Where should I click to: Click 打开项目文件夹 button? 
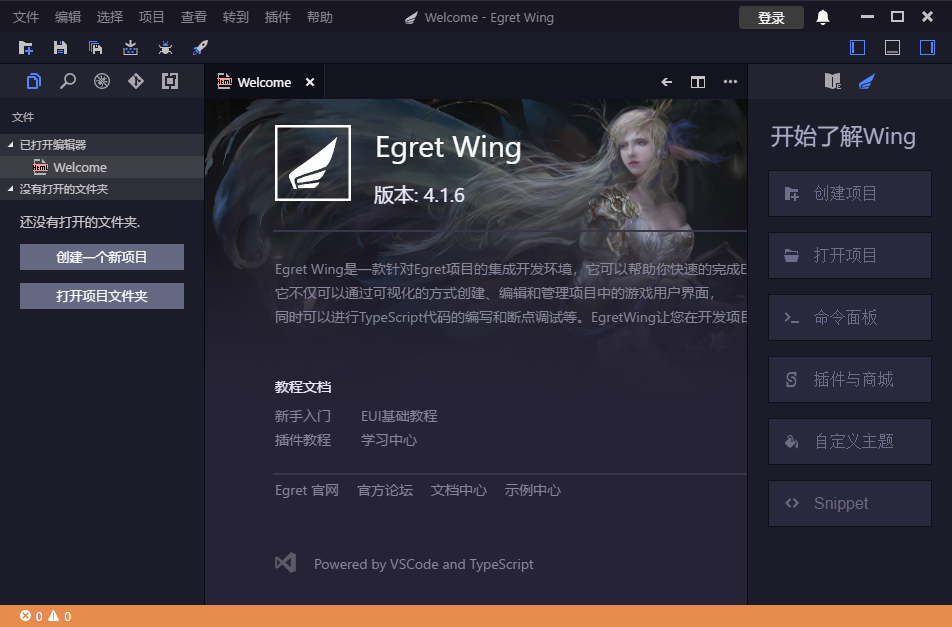pos(102,296)
